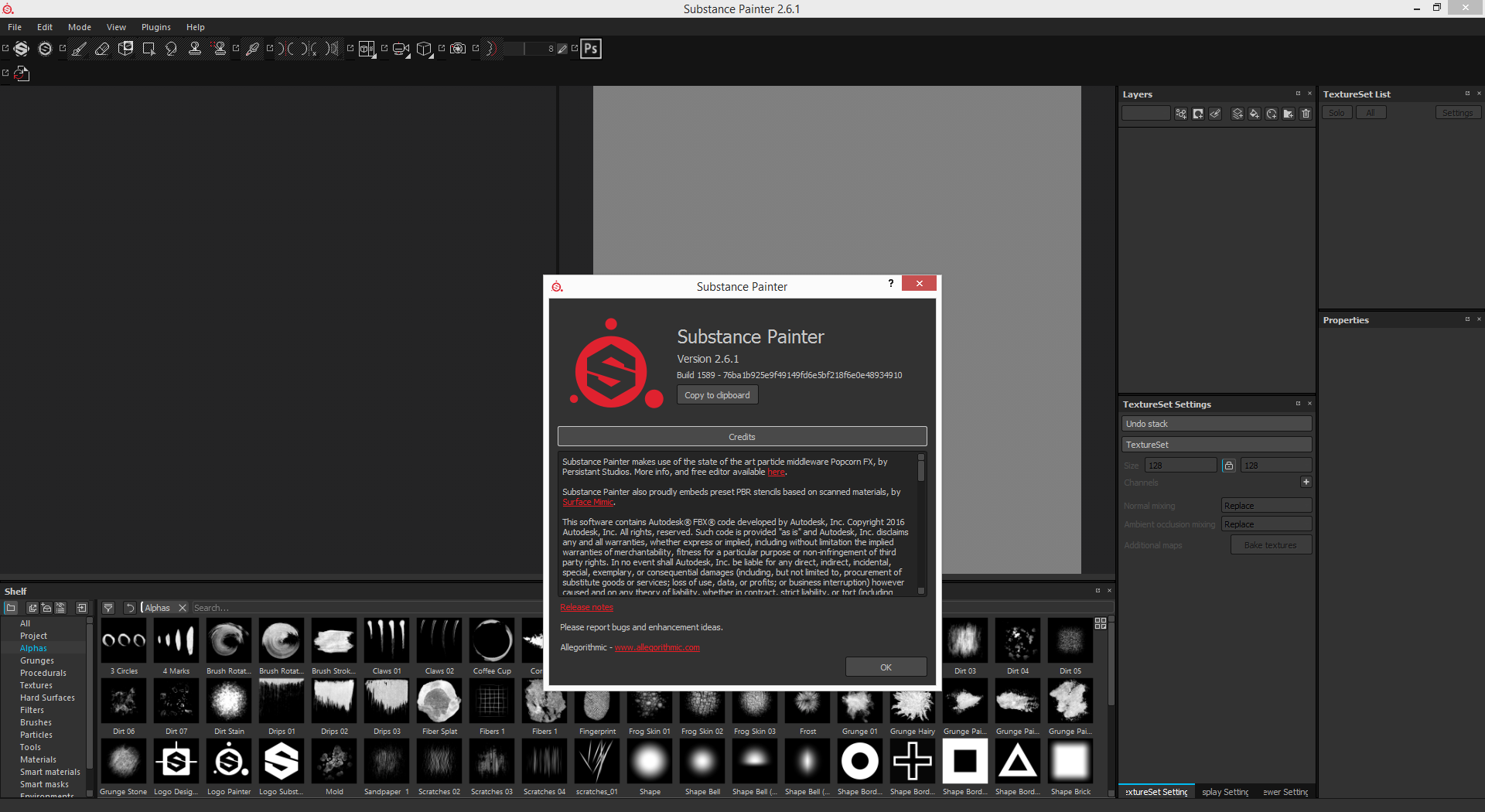
Task: Select the Eraser tool in toolbar
Action: coord(102,49)
